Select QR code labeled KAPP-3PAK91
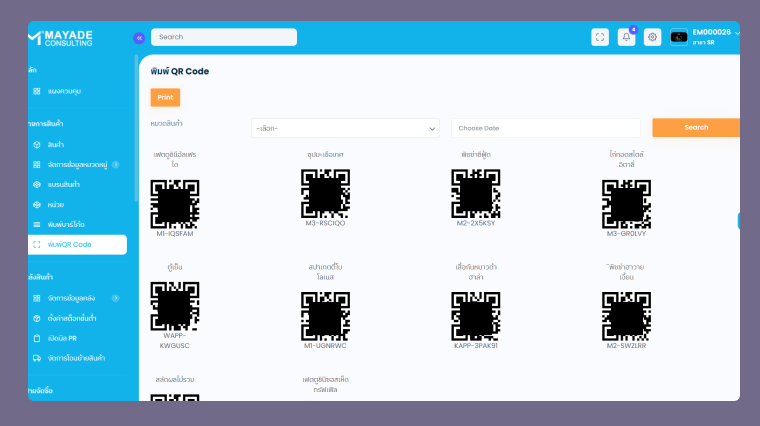760x426 pixels. tap(475, 316)
